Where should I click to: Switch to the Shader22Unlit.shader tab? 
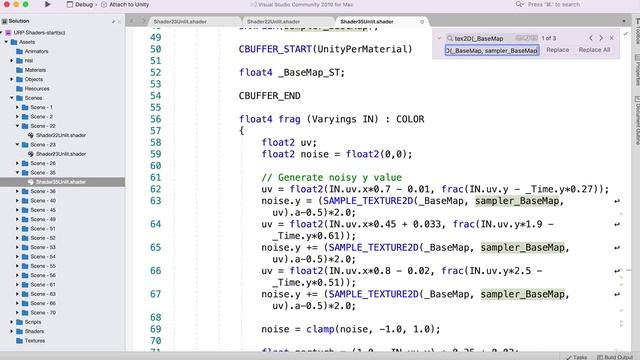[x=273, y=22]
